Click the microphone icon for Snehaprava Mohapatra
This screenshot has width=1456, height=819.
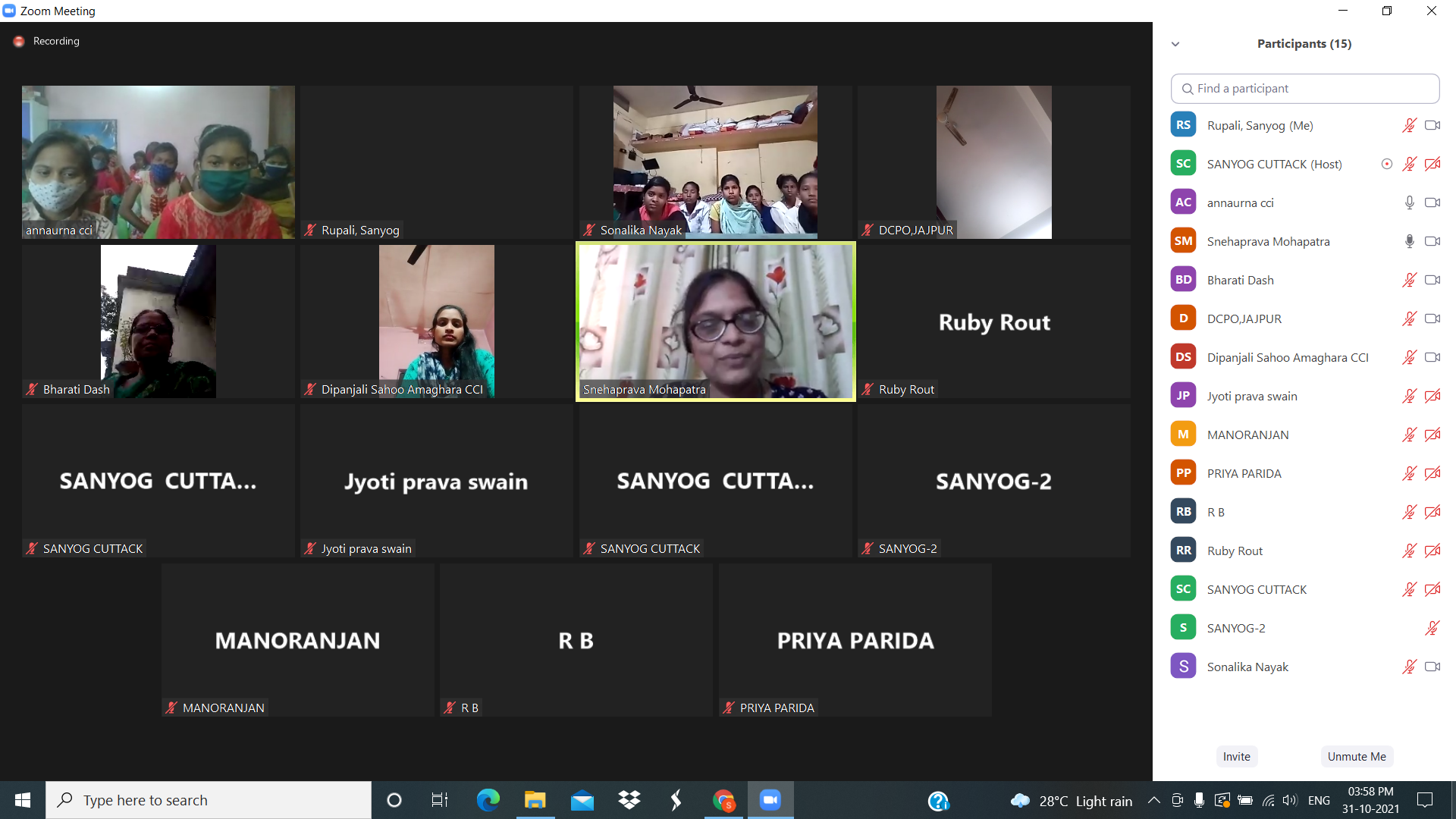point(1409,241)
